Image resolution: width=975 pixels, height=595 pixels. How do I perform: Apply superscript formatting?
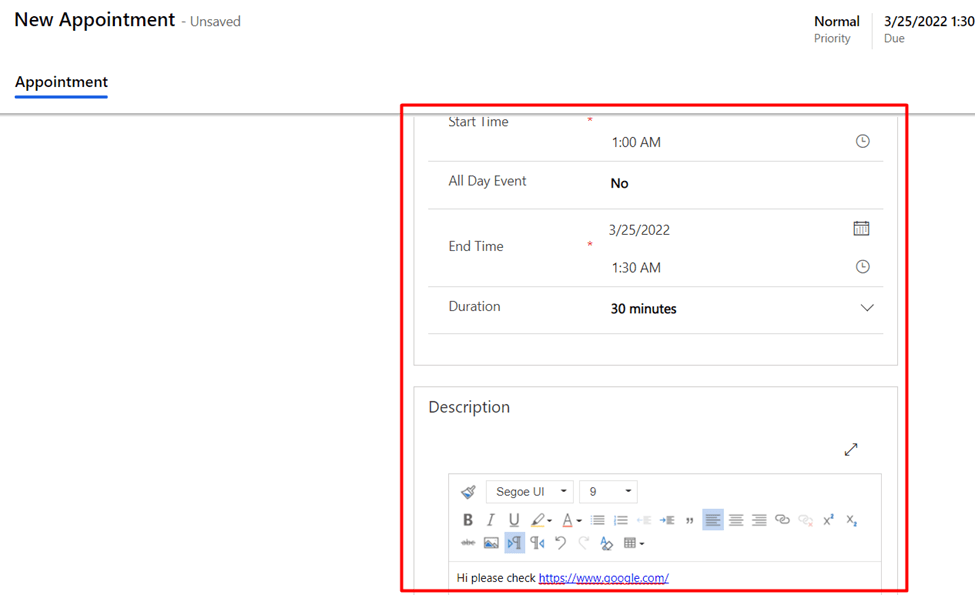coord(828,520)
